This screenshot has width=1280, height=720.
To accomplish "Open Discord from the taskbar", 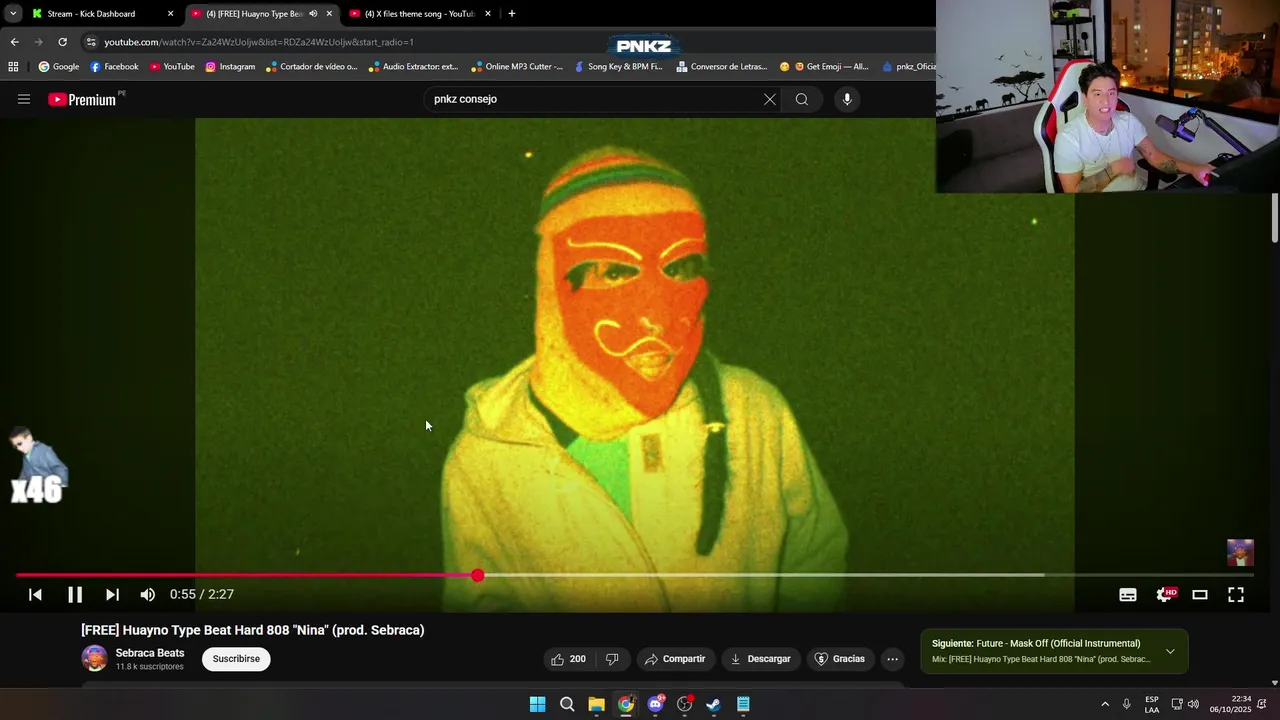I will [x=655, y=704].
